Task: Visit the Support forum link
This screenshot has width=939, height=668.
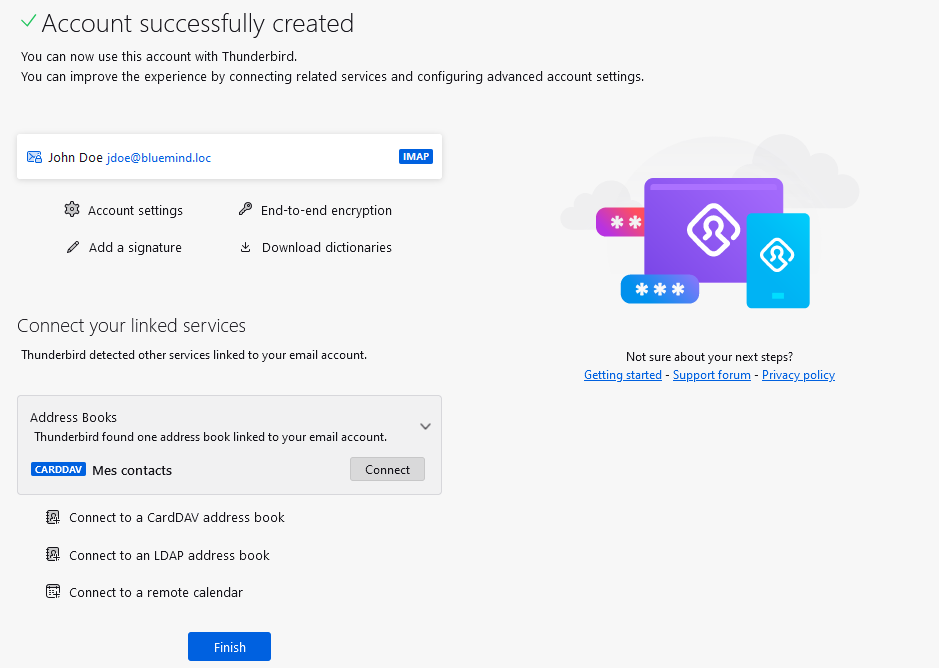Action: pos(711,375)
